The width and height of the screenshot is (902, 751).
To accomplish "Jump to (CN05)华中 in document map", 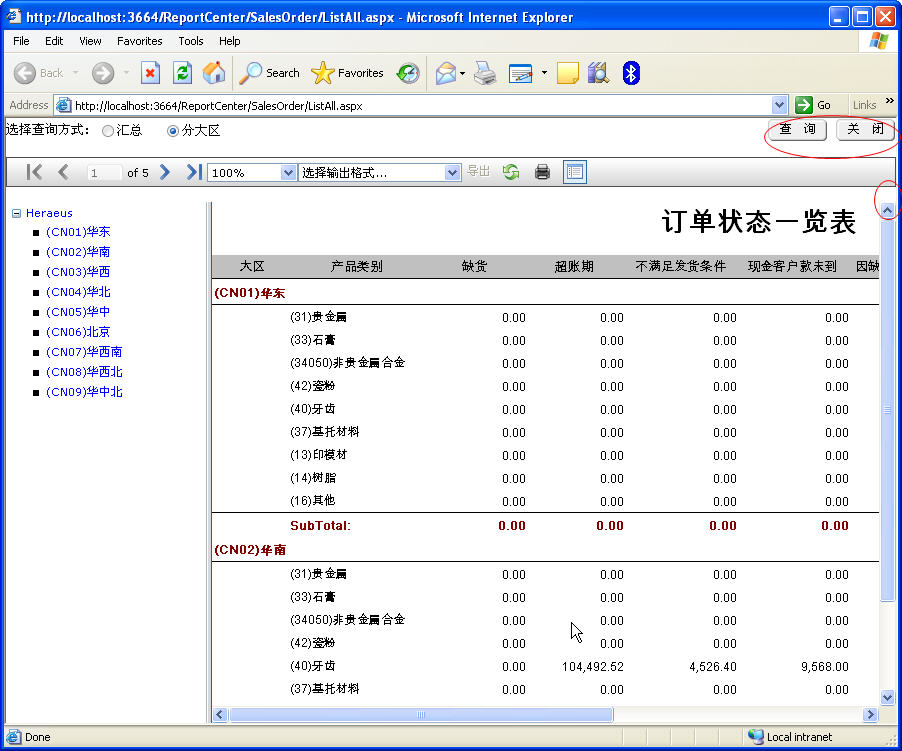I will point(78,312).
